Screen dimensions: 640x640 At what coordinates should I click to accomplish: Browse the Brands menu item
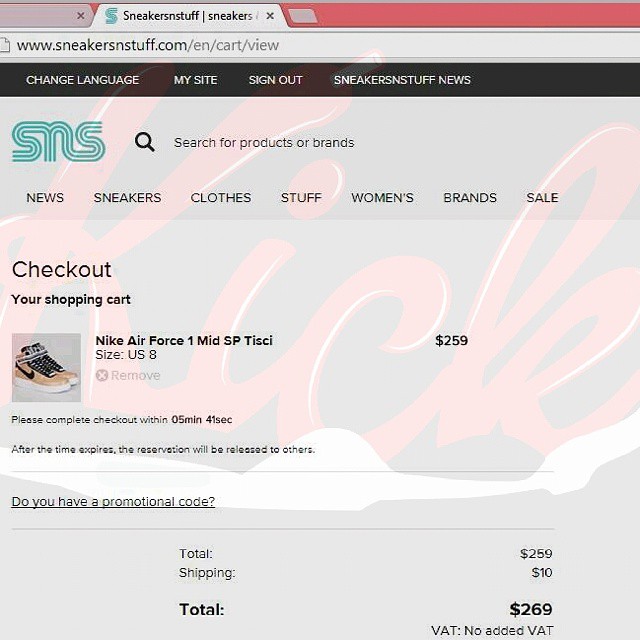470,198
